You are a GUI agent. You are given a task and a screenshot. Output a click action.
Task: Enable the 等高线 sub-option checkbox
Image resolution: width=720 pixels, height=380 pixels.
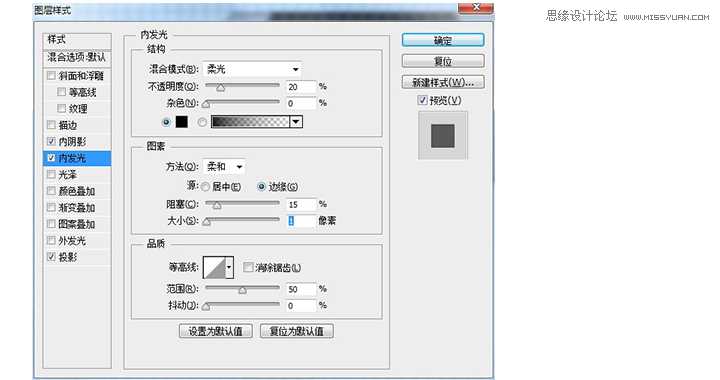coord(62,92)
